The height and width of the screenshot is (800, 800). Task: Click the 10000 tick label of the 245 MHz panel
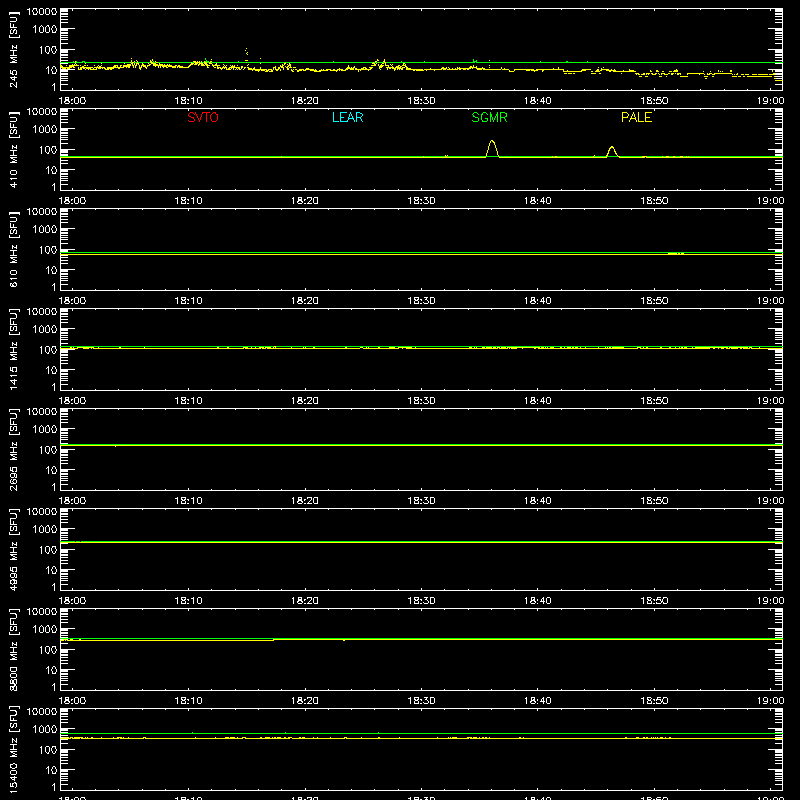(x=42, y=12)
